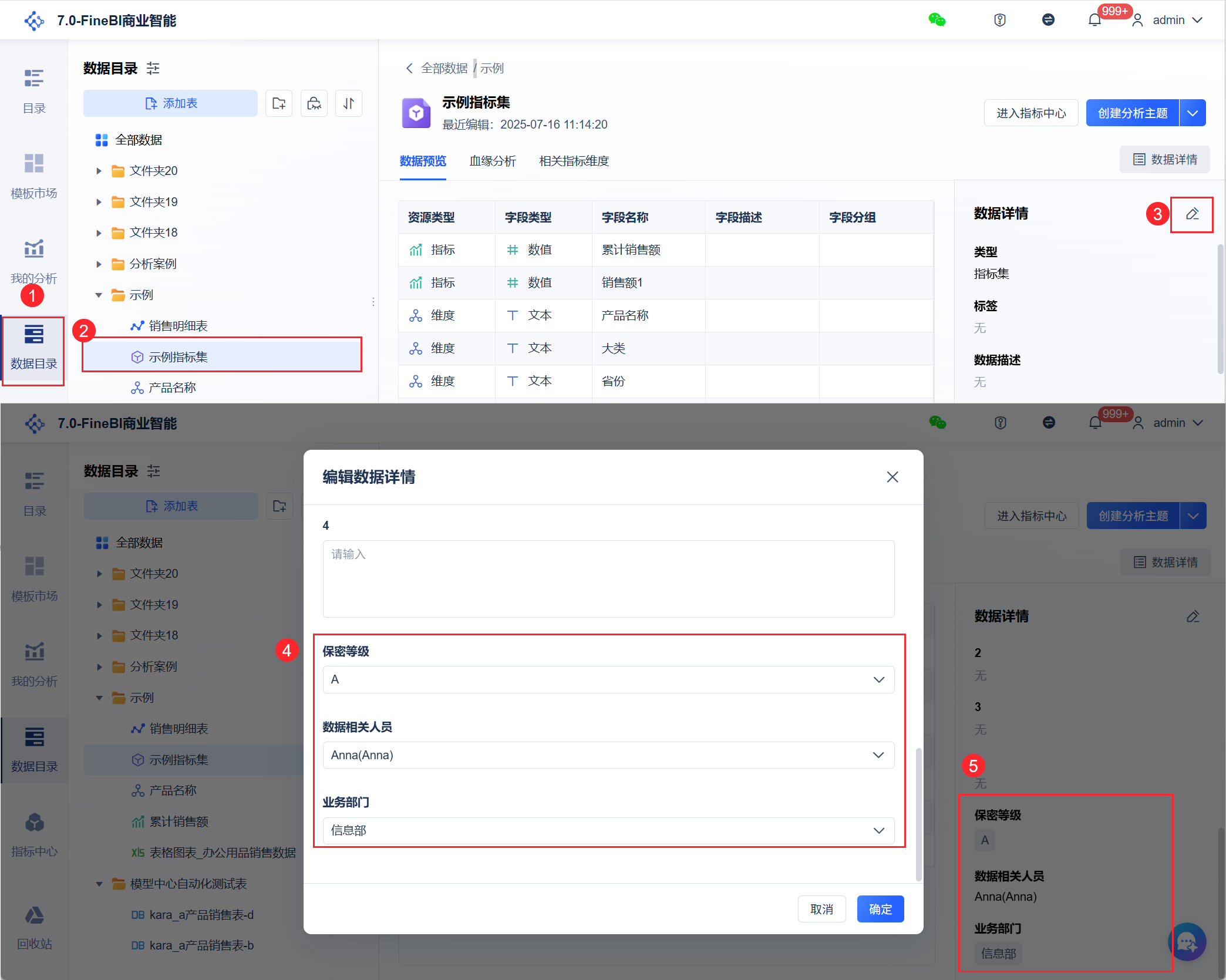Expand the 文件夹20 tree folder

[x=99, y=171]
